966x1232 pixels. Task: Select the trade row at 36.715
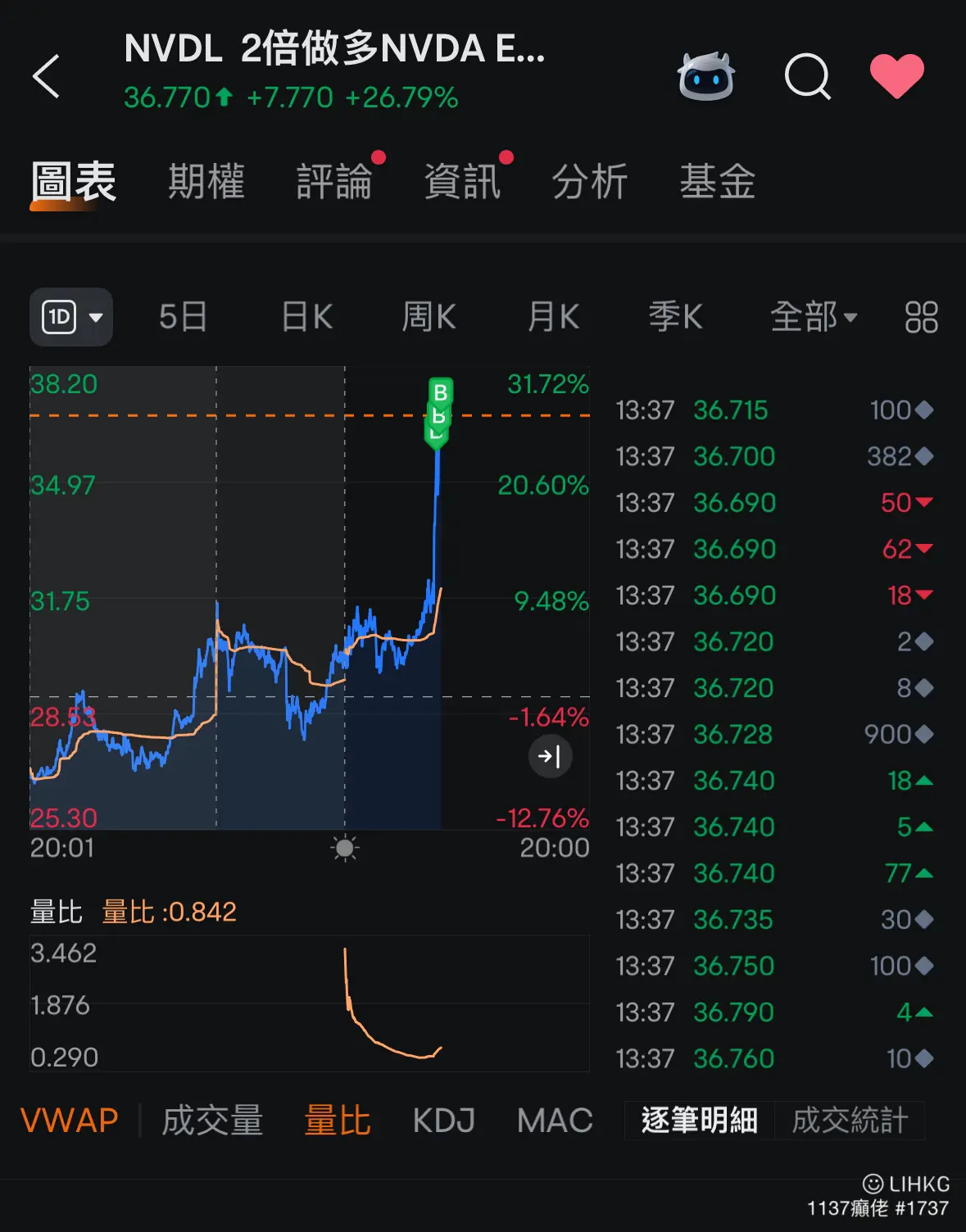[x=775, y=410]
